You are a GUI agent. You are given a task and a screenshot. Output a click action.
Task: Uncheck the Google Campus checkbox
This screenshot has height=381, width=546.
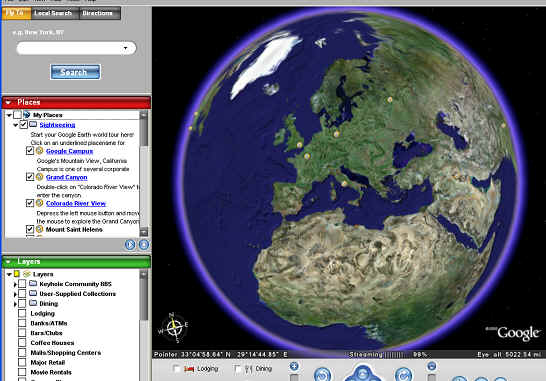(x=30, y=151)
